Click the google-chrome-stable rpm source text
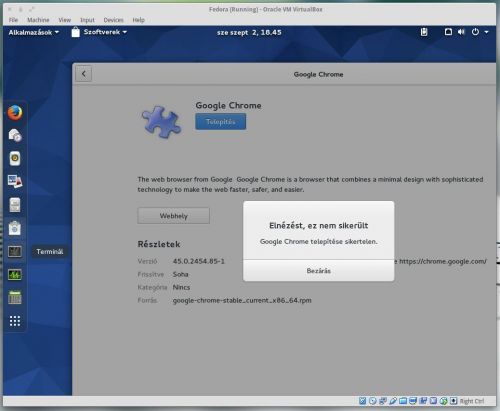 pyautogui.click(x=242, y=300)
